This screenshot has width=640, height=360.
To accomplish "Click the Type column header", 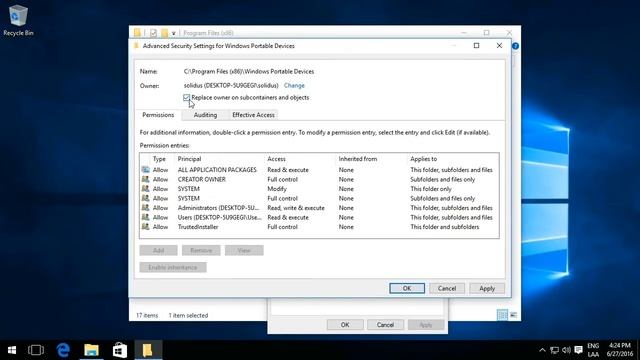I will coord(159,159).
